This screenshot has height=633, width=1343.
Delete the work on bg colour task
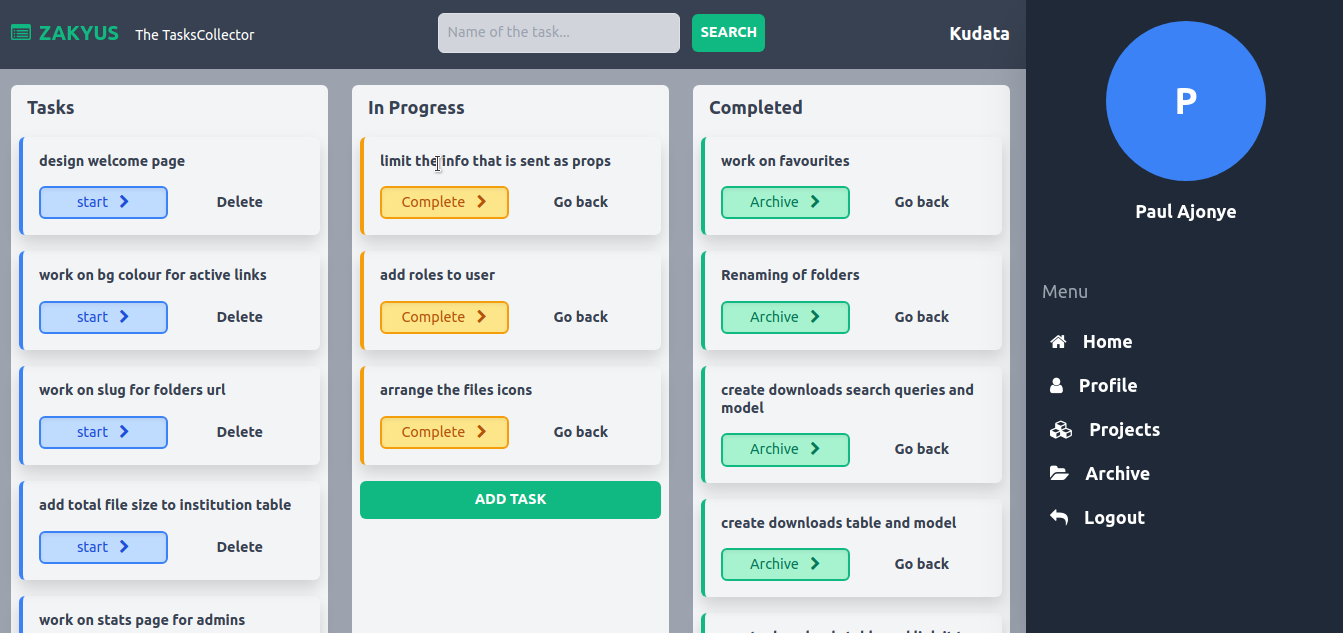coord(240,317)
